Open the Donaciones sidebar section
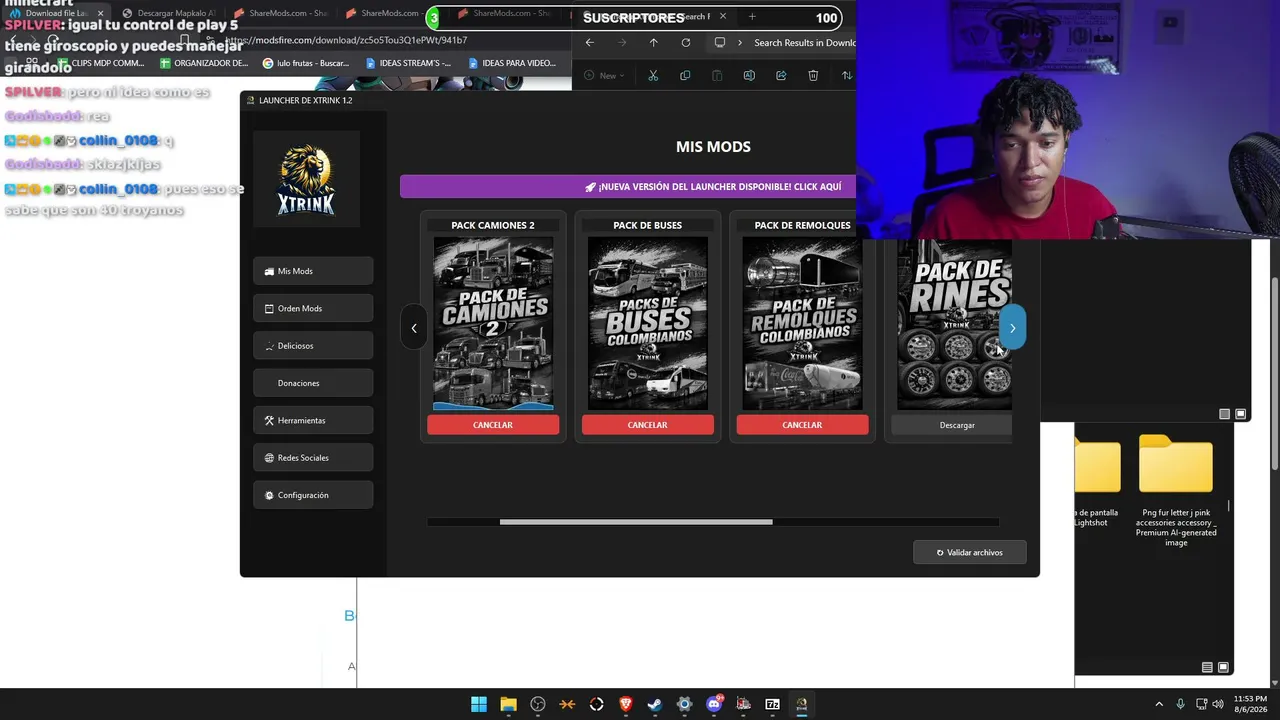 click(313, 383)
